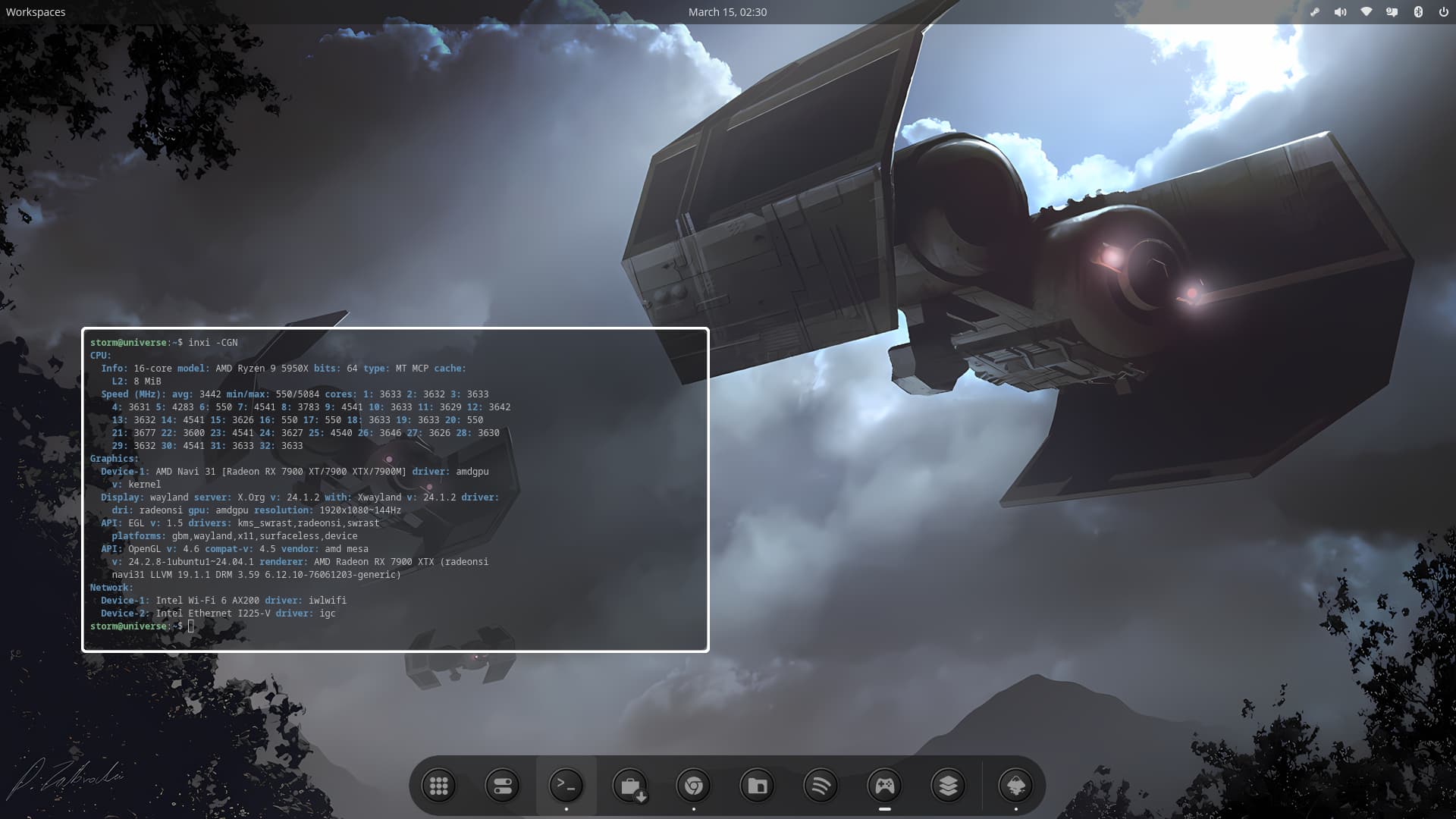Open the app library grid in dock
This screenshot has width=1456, height=819.
point(439,786)
